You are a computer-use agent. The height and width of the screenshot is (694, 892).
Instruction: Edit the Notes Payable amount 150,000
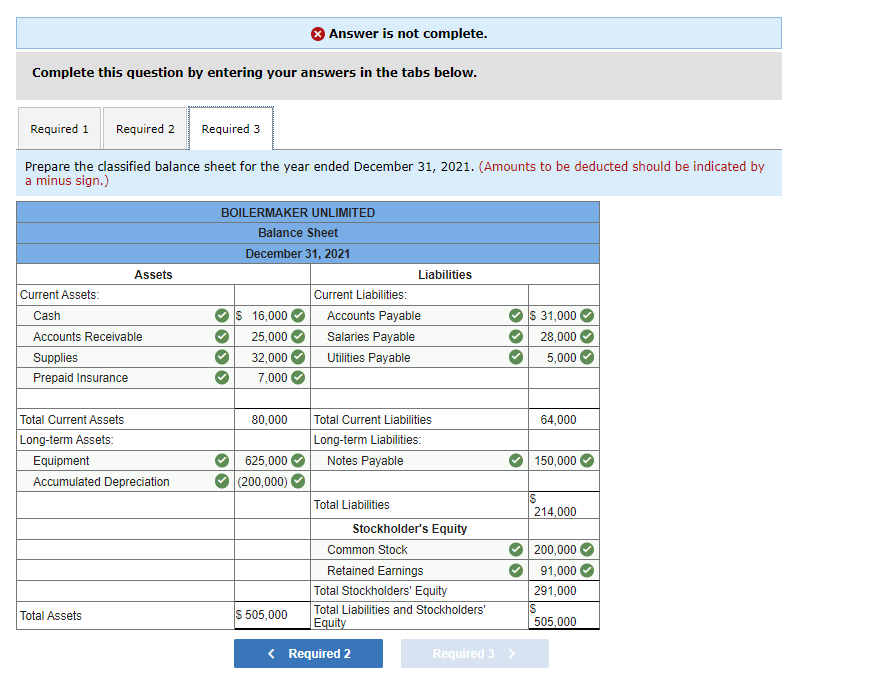564,461
